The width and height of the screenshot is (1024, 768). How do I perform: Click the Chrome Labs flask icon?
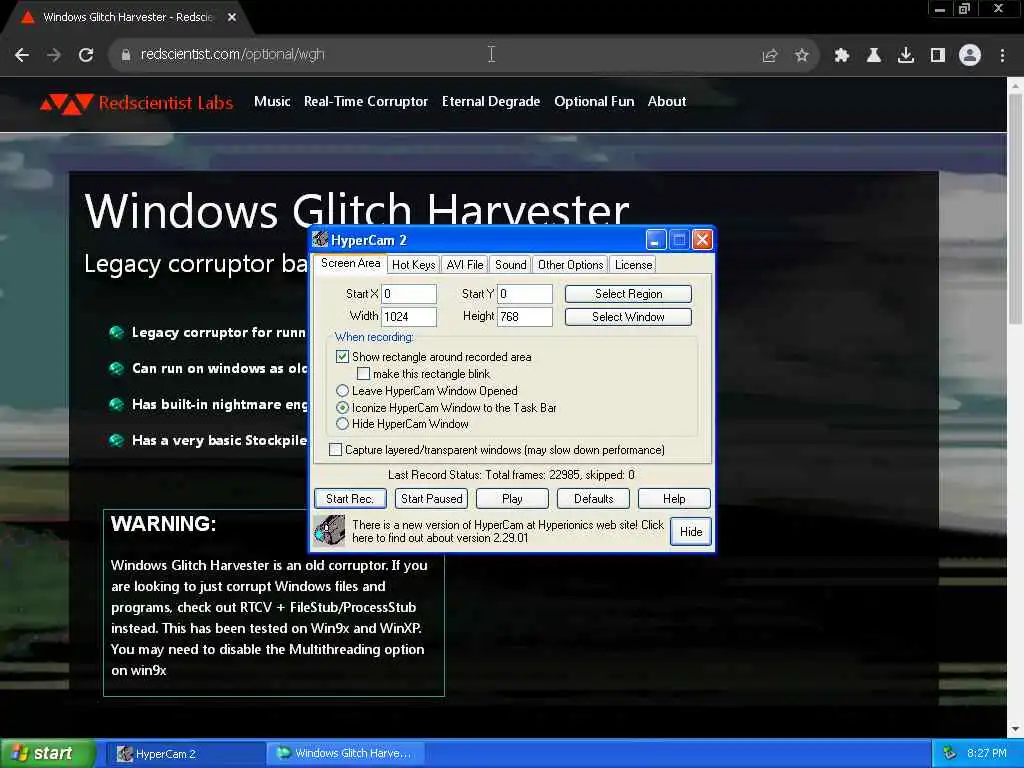pos(874,56)
